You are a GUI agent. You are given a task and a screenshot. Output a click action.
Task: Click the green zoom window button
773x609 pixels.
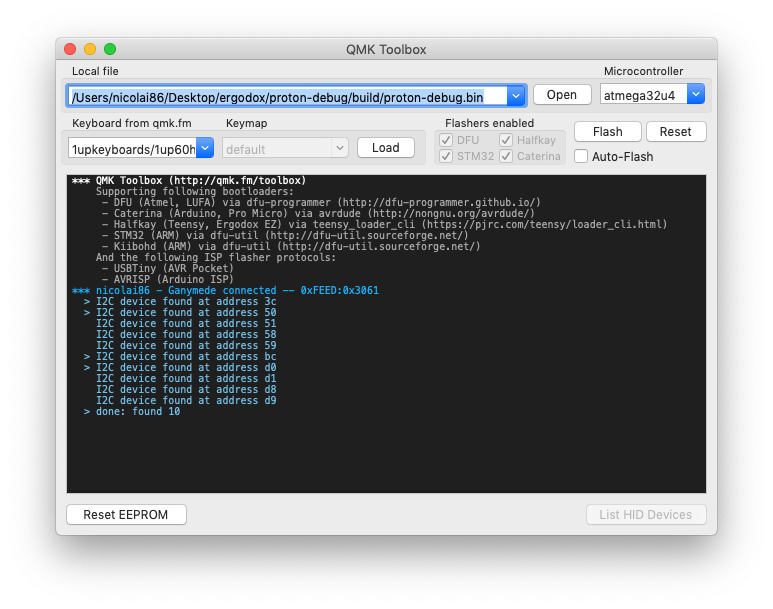tap(110, 49)
